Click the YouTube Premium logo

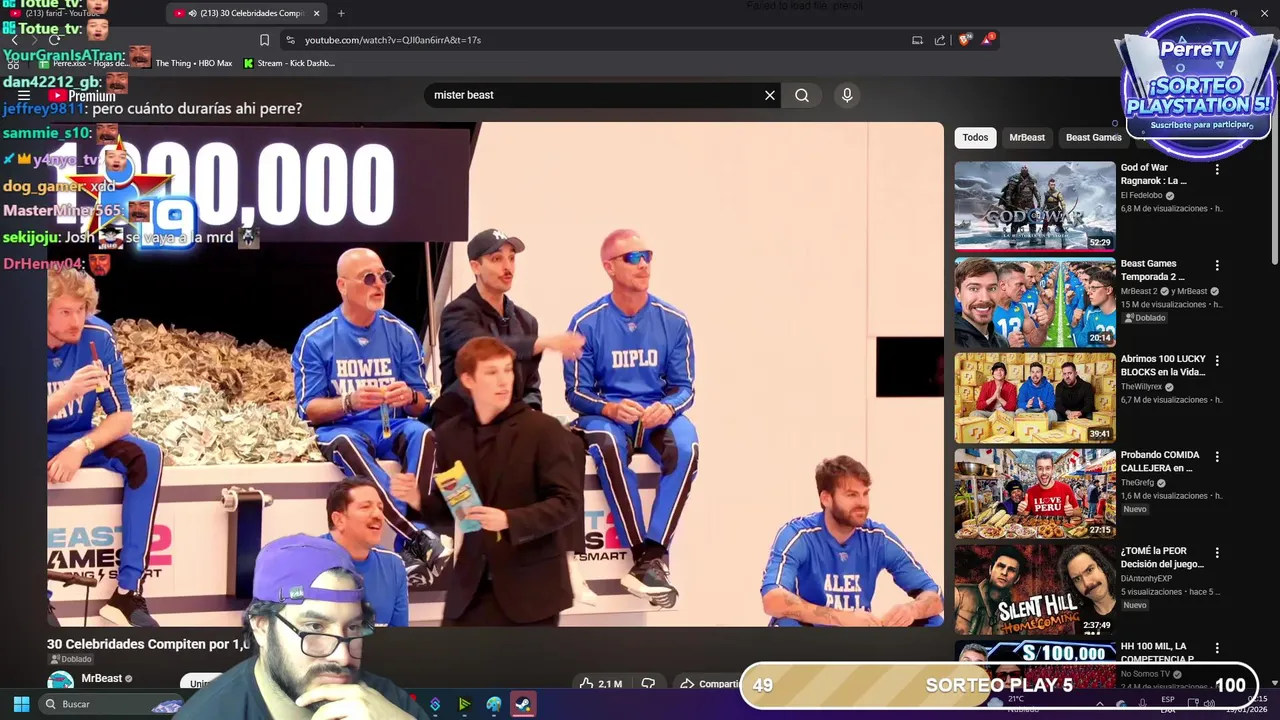coord(83,96)
